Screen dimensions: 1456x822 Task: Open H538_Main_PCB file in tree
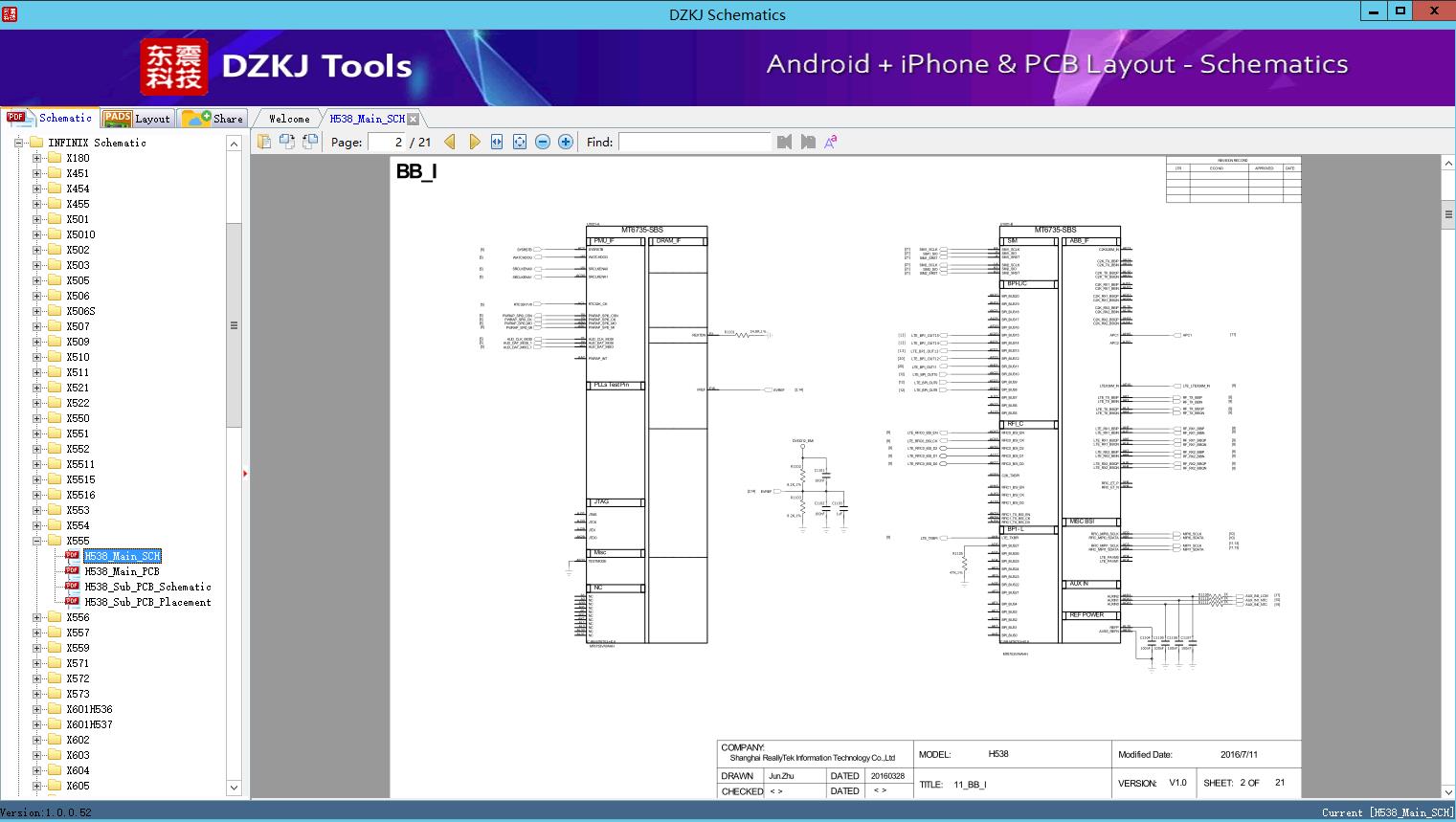[122, 571]
